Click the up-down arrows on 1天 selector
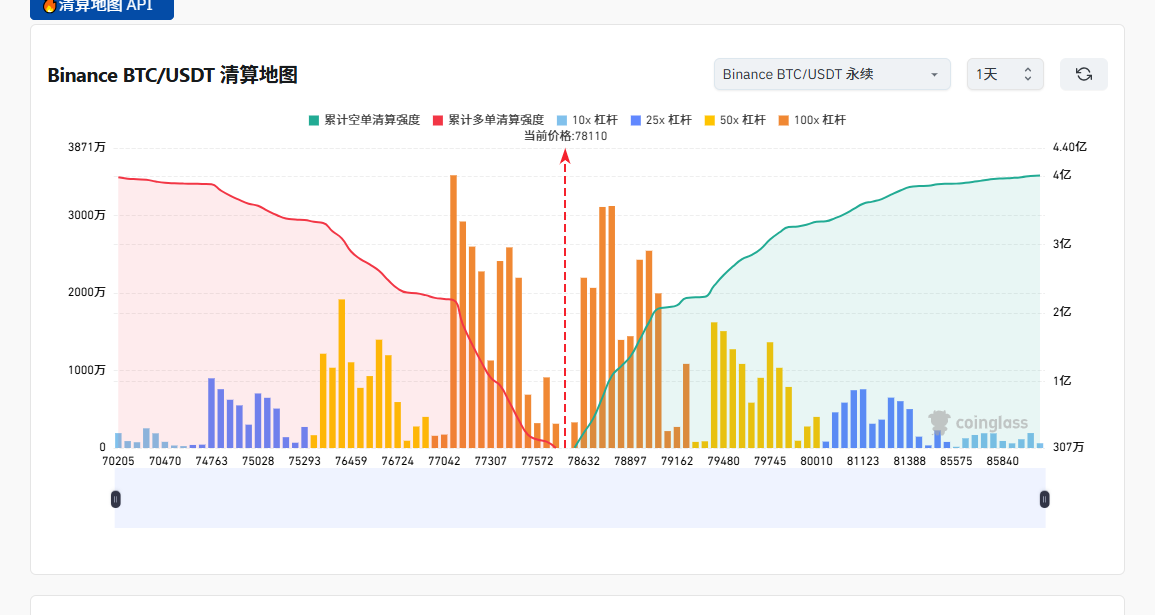The height and width of the screenshot is (615, 1155). click(x=1028, y=74)
